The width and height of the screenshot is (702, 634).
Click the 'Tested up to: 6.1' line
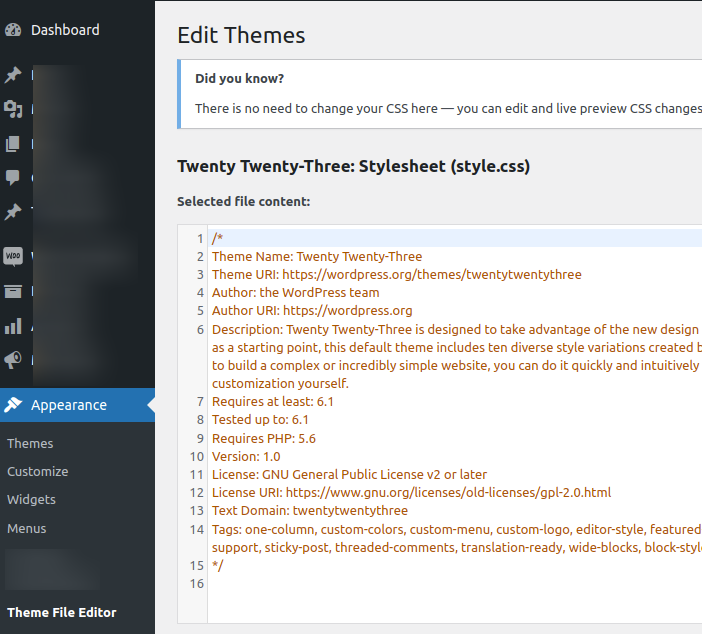pyautogui.click(x=260, y=420)
